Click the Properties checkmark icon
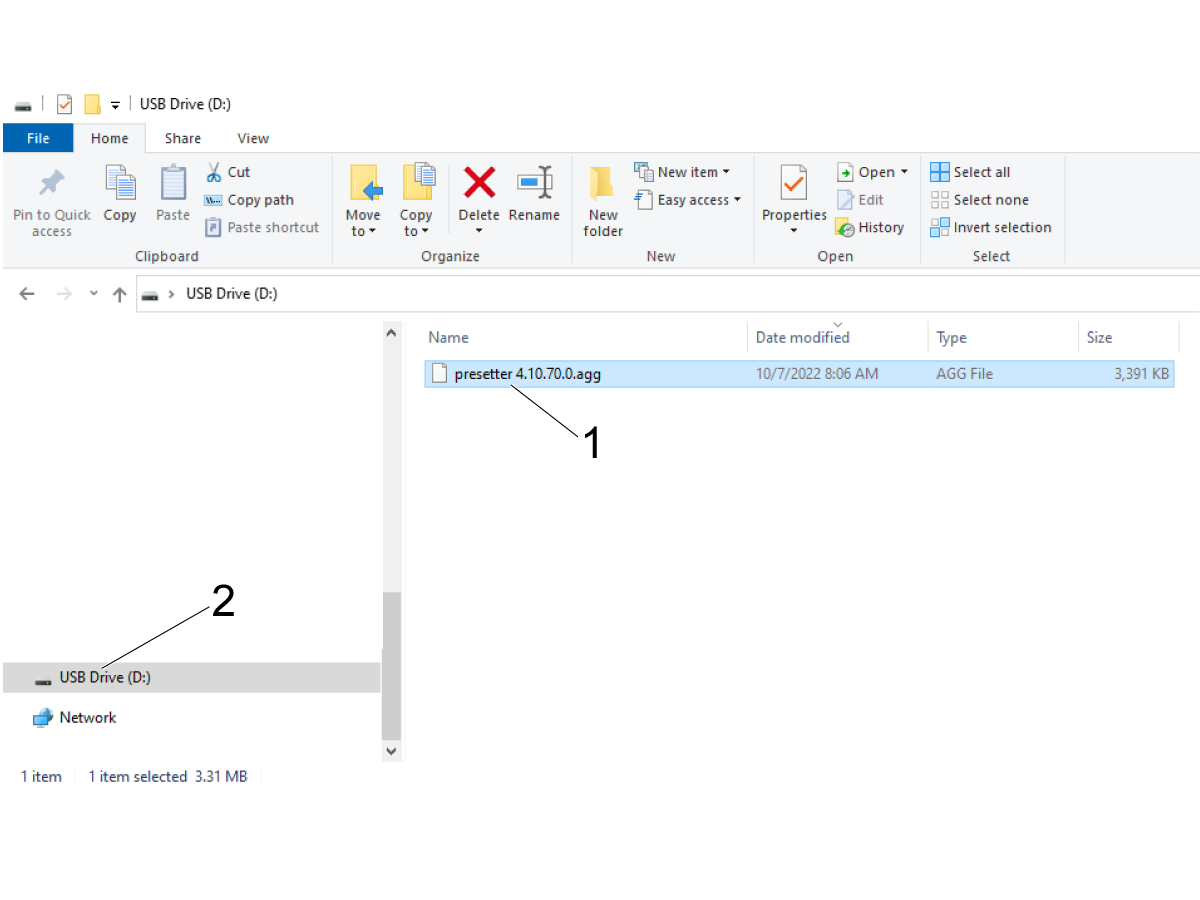 click(794, 184)
